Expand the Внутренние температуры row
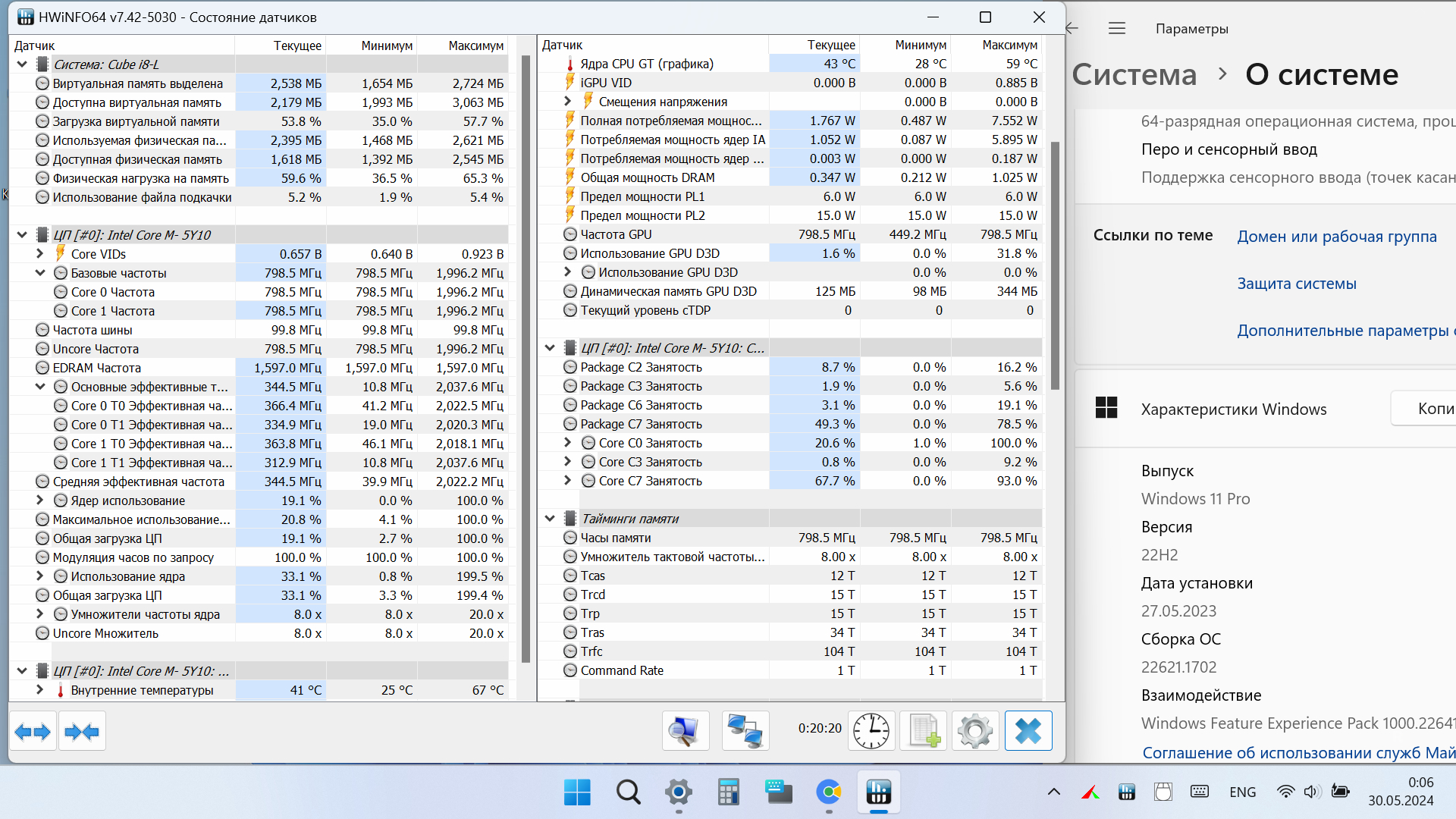The image size is (1456, 819). (x=40, y=690)
